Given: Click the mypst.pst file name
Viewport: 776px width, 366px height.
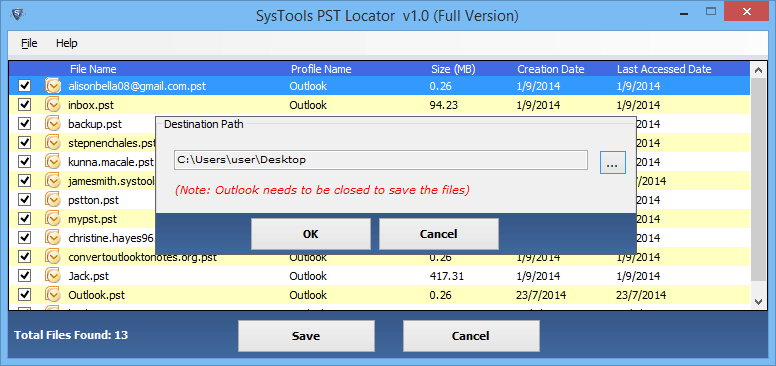Looking at the screenshot, I should [93, 219].
